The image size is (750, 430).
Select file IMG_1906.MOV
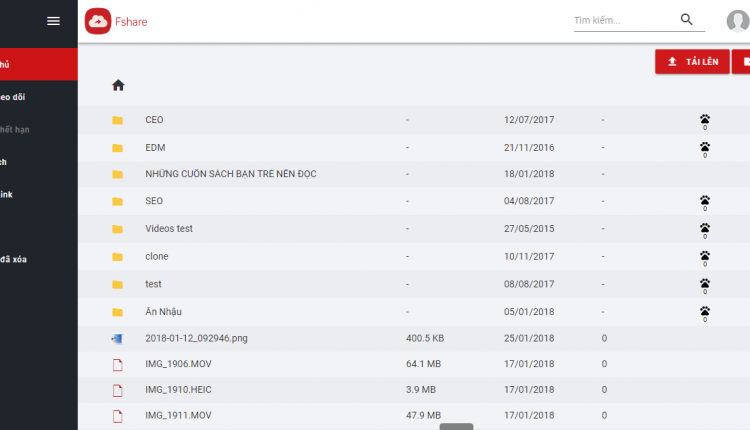(178, 364)
